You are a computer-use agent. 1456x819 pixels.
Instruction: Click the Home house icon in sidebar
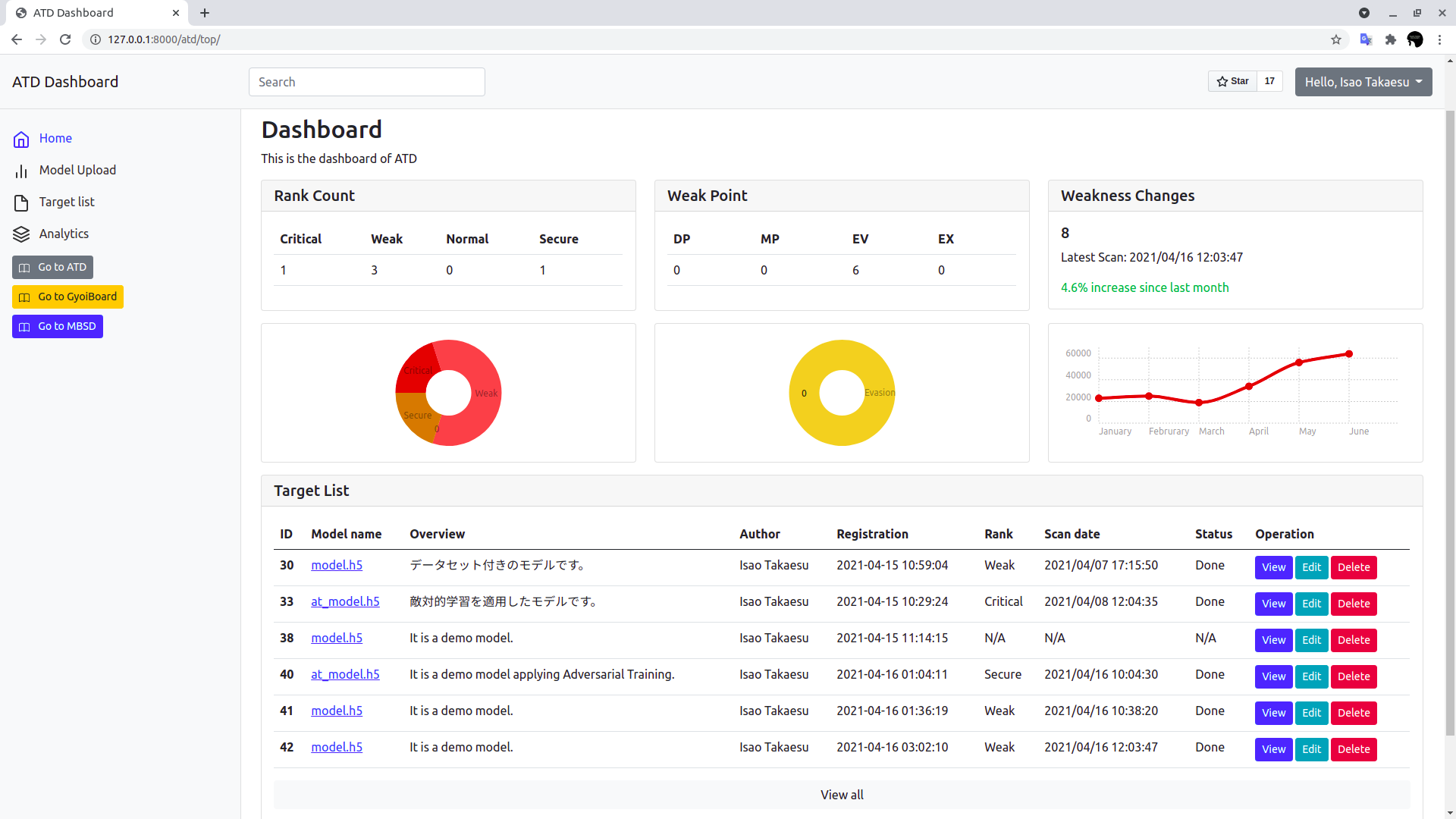coord(21,139)
